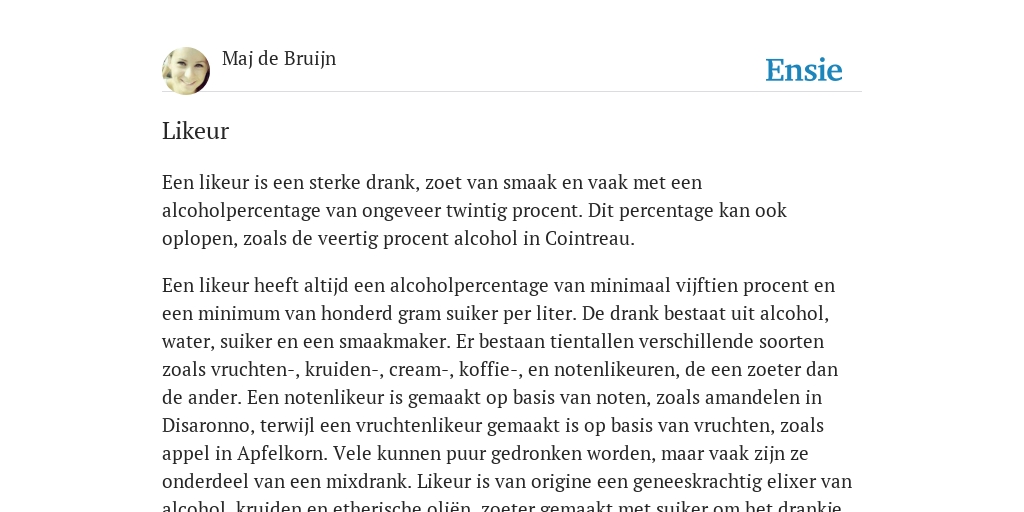The image size is (1024, 512).
Task: Click Maj de Bruijn's profile photo
Action: coord(186,71)
